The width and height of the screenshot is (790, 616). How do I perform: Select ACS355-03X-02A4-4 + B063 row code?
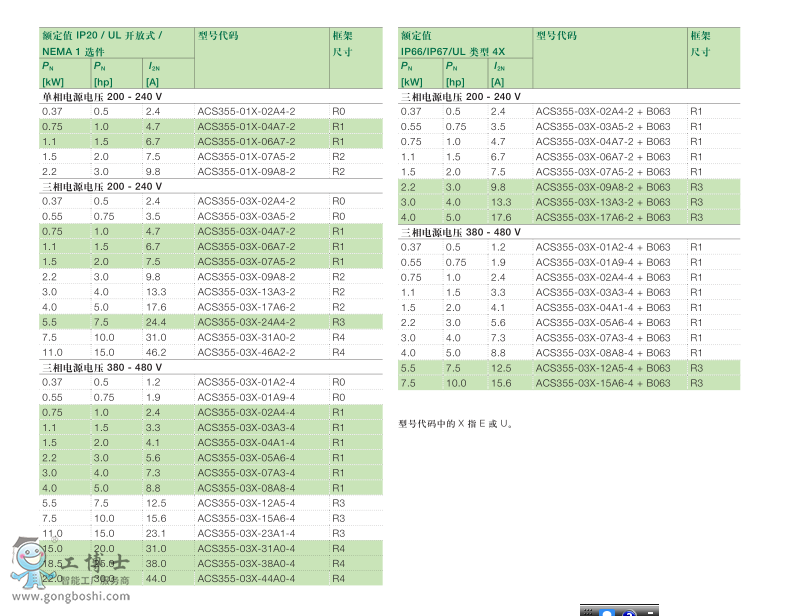point(603,278)
